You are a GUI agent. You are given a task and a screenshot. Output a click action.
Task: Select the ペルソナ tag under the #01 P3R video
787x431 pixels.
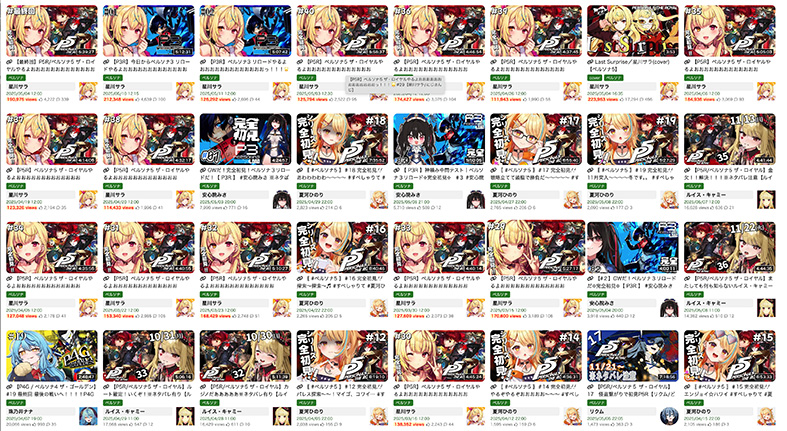[113, 78]
